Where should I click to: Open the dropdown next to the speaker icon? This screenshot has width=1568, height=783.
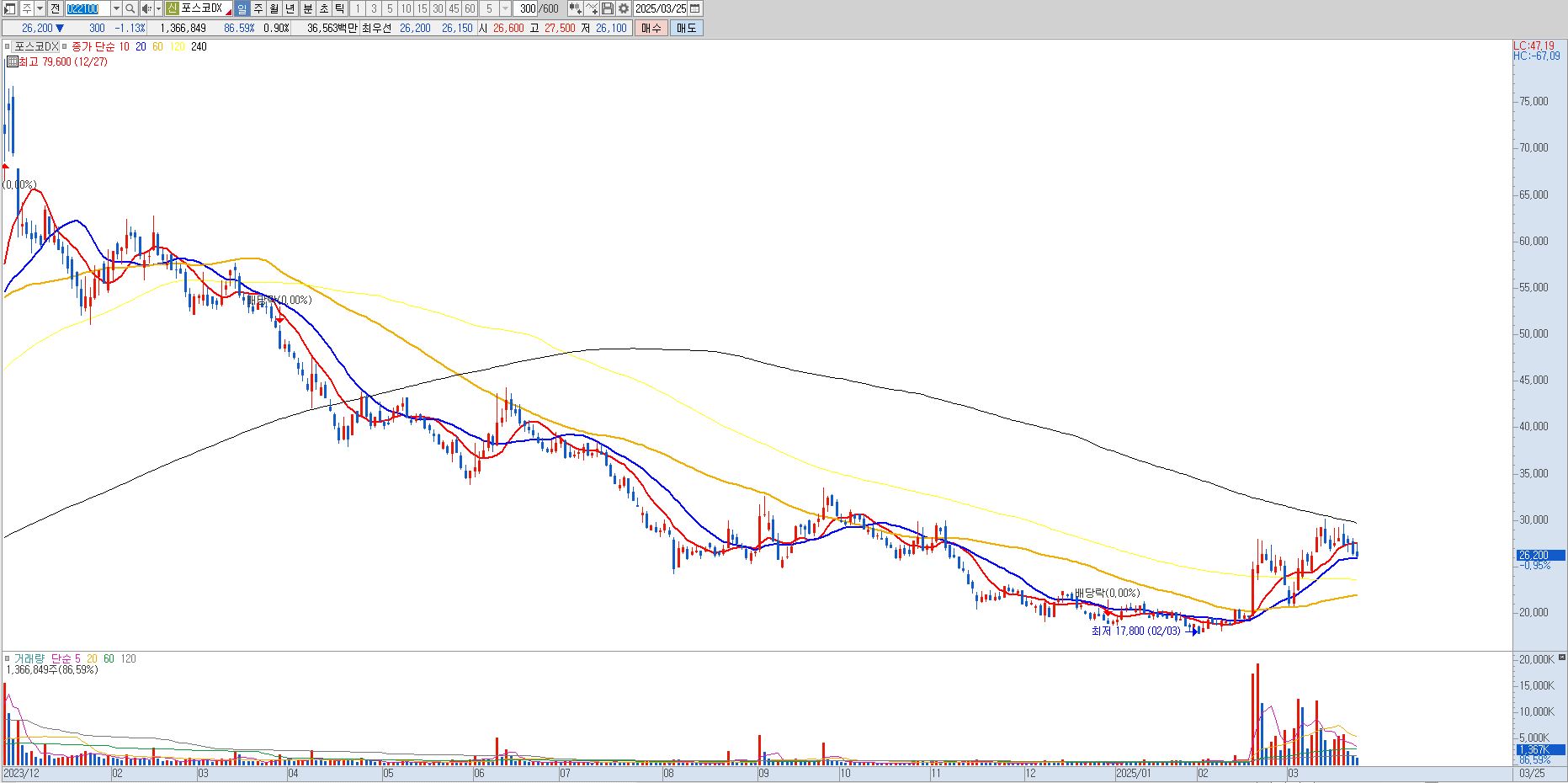point(158,8)
